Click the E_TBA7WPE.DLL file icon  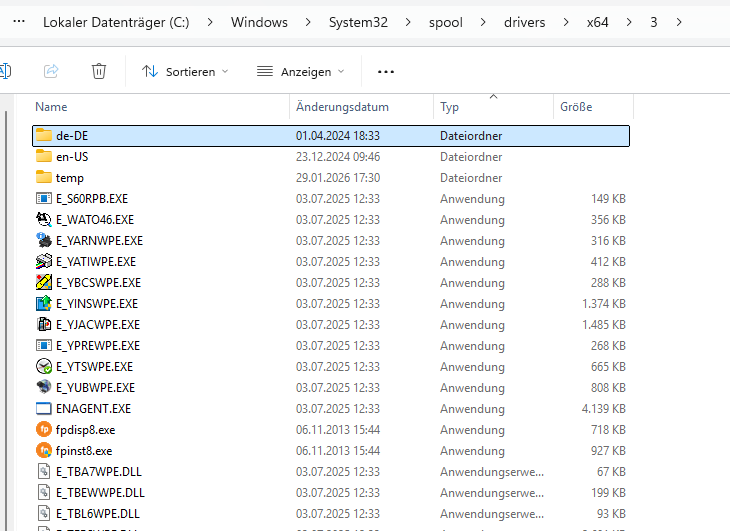pos(44,471)
